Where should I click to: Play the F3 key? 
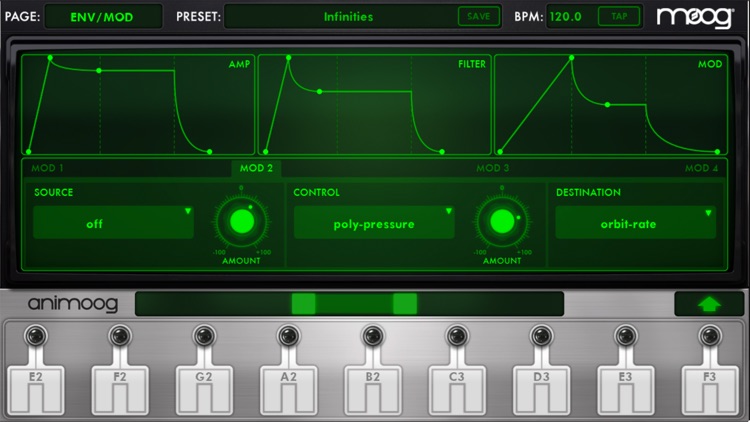(x=710, y=389)
